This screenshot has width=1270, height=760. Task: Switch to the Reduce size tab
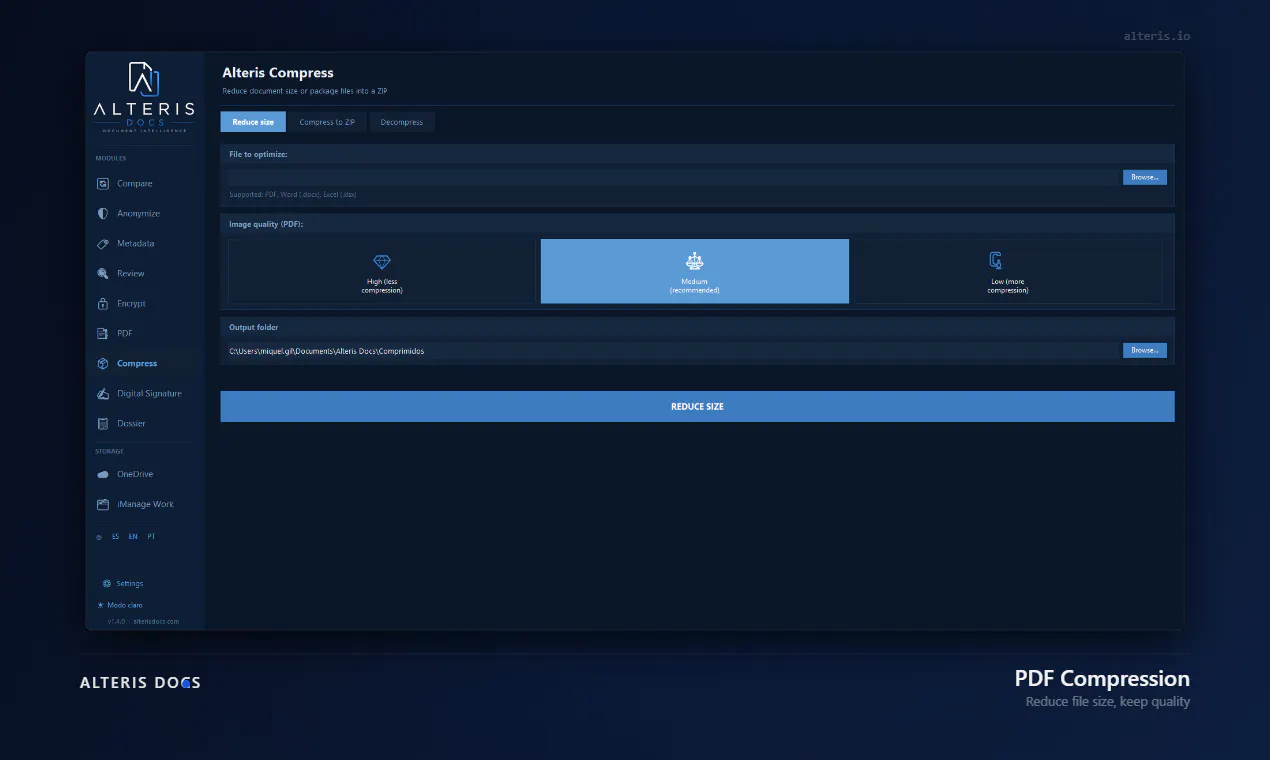coord(253,122)
